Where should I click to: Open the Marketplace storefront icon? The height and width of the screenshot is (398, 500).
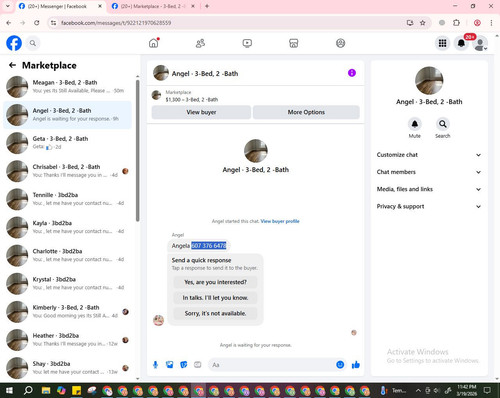[294, 43]
